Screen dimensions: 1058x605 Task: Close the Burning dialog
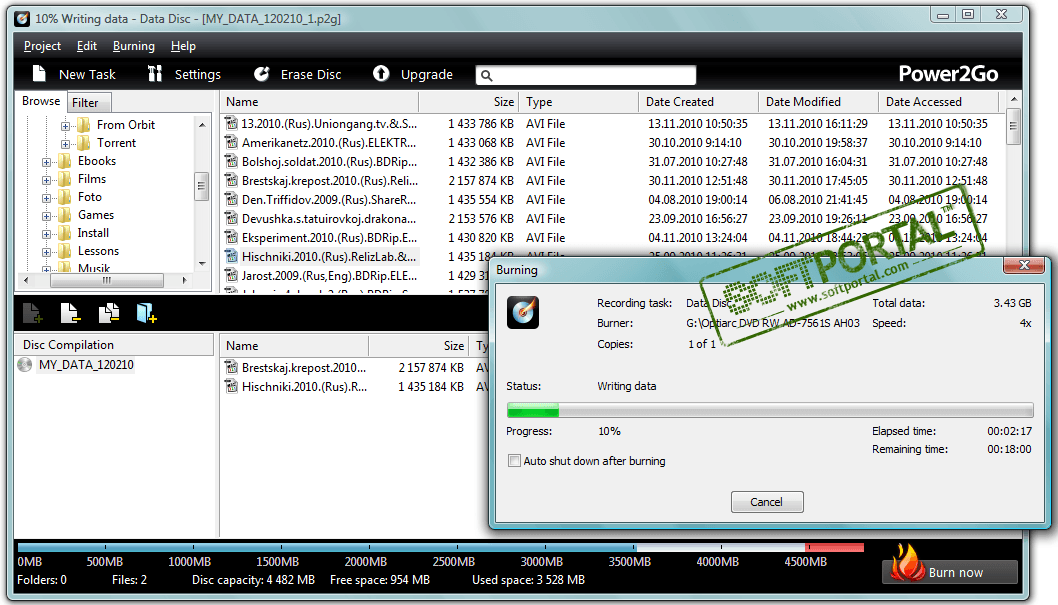(1024, 265)
